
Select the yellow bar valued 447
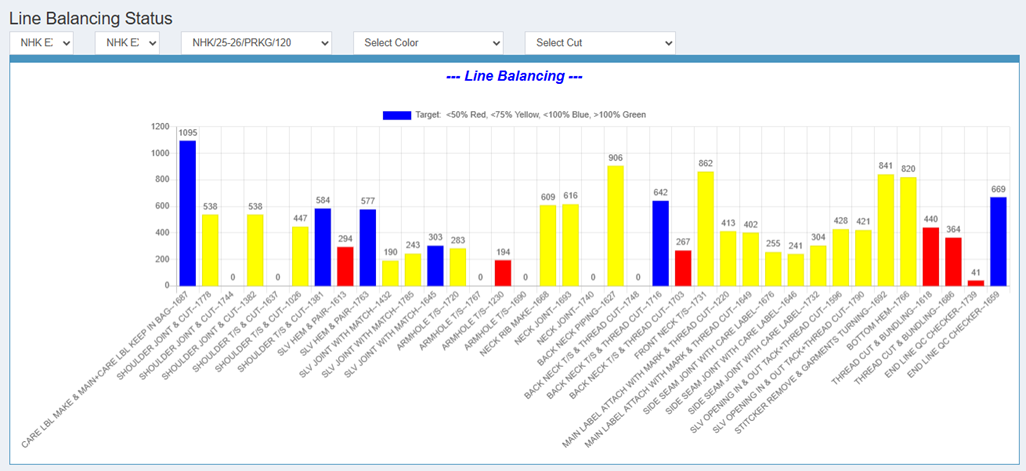(x=300, y=256)
